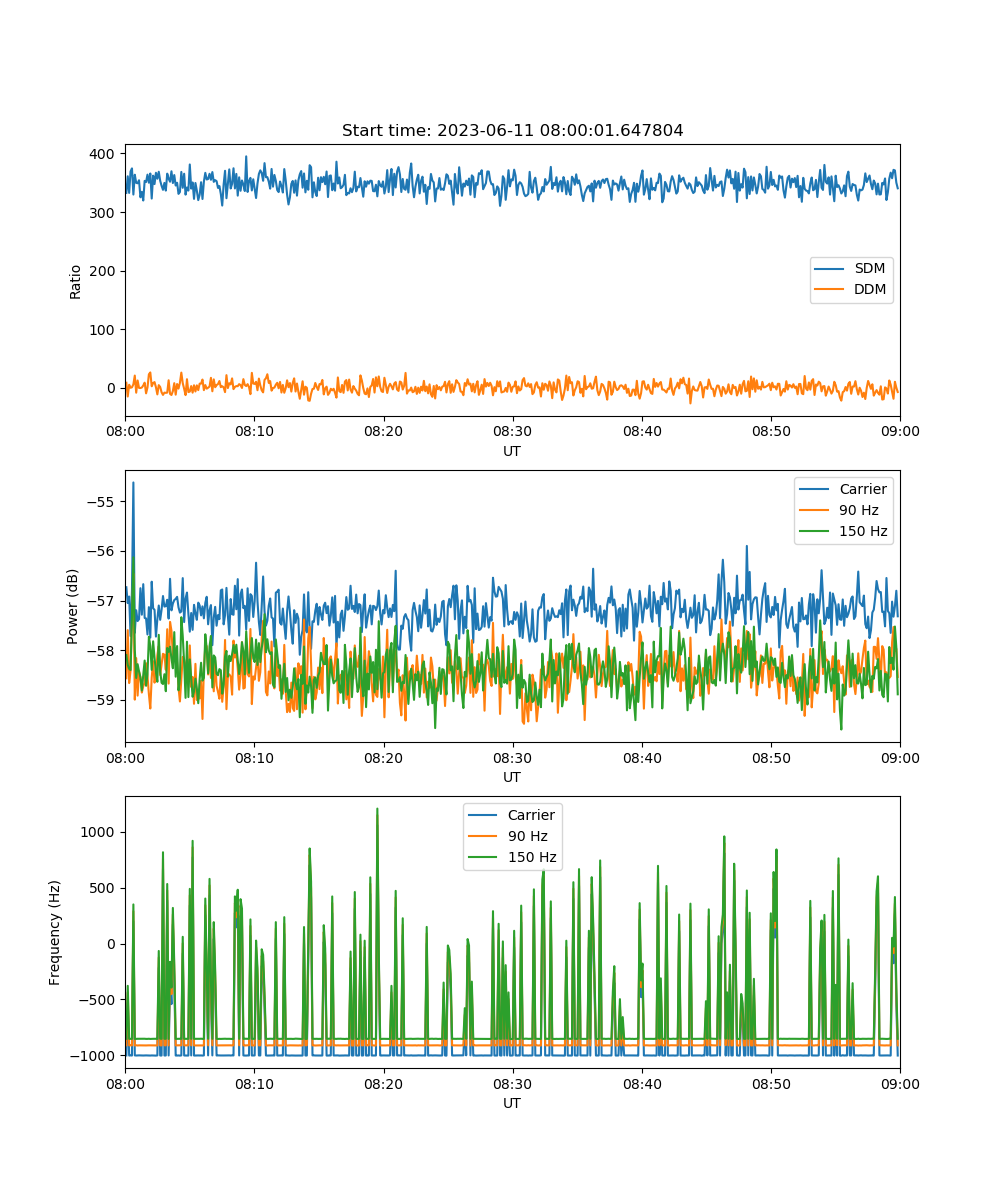The width and height of the screenshot is (1000, 1200).
Task: Click the UT label under Power plot
Action: pos(512,777)
